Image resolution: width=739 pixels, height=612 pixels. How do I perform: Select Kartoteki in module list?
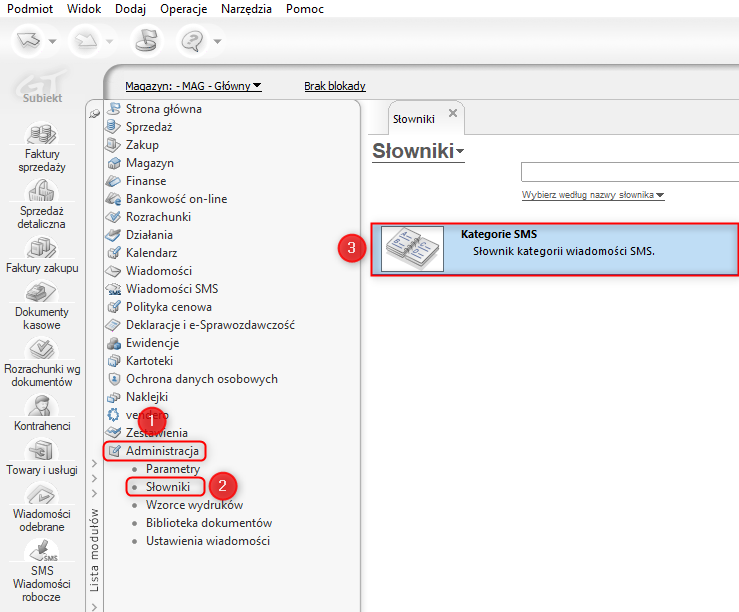tap(149, 361)
